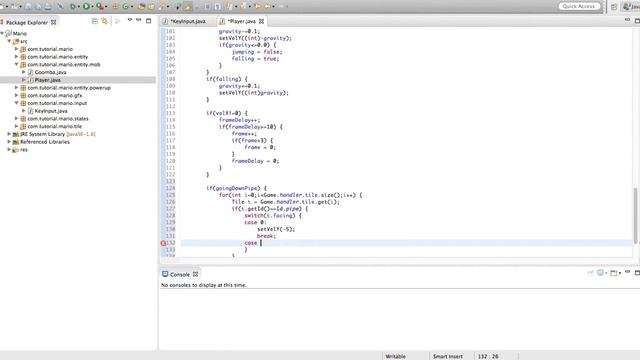Switch to the Java perspective button
Screen dimensions: 640x360
pyautogui.click(x=631, y=7)
